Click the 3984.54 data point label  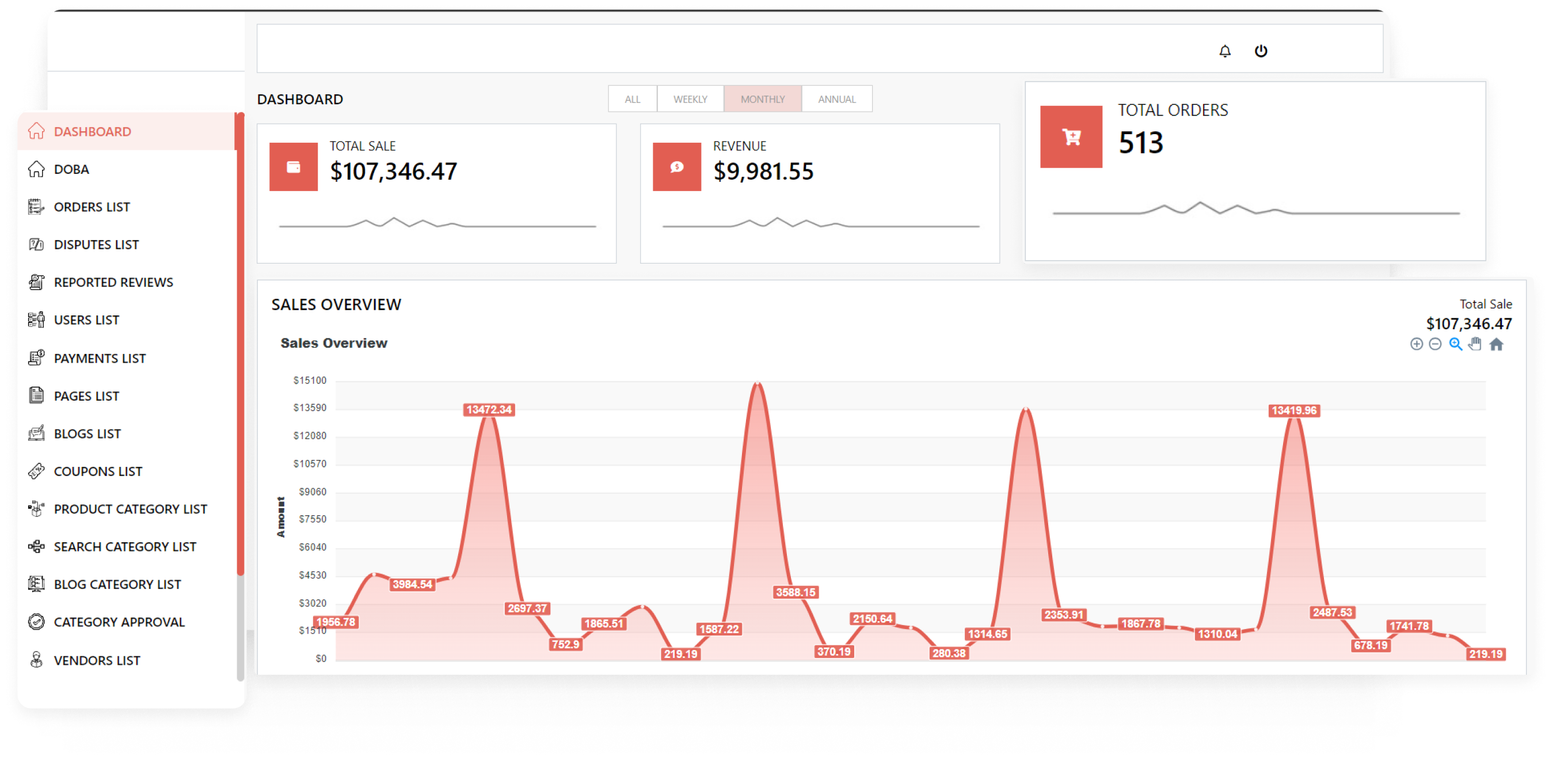point(412,584)
